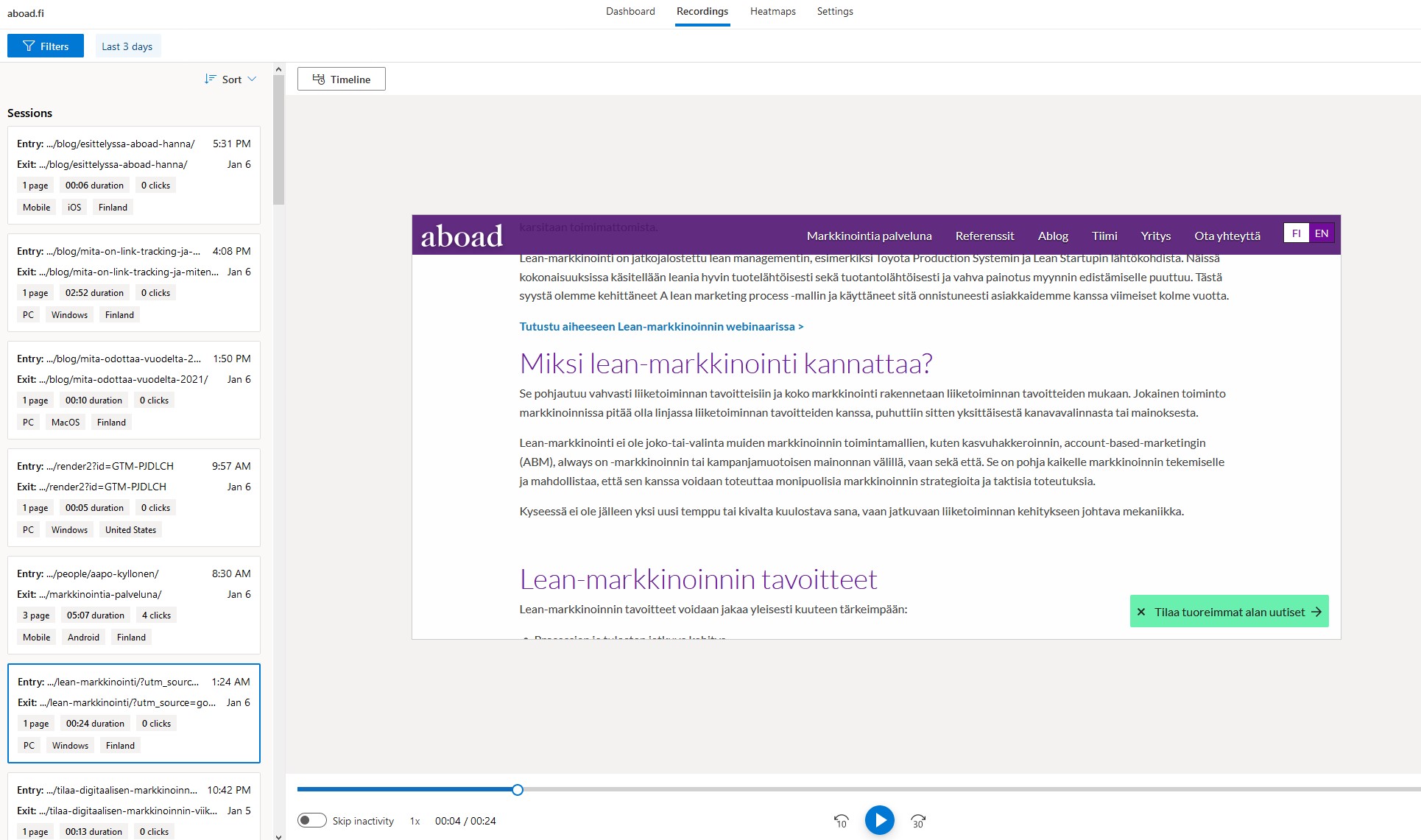
Task: Open the Timeline view
Action: (341, 80)
